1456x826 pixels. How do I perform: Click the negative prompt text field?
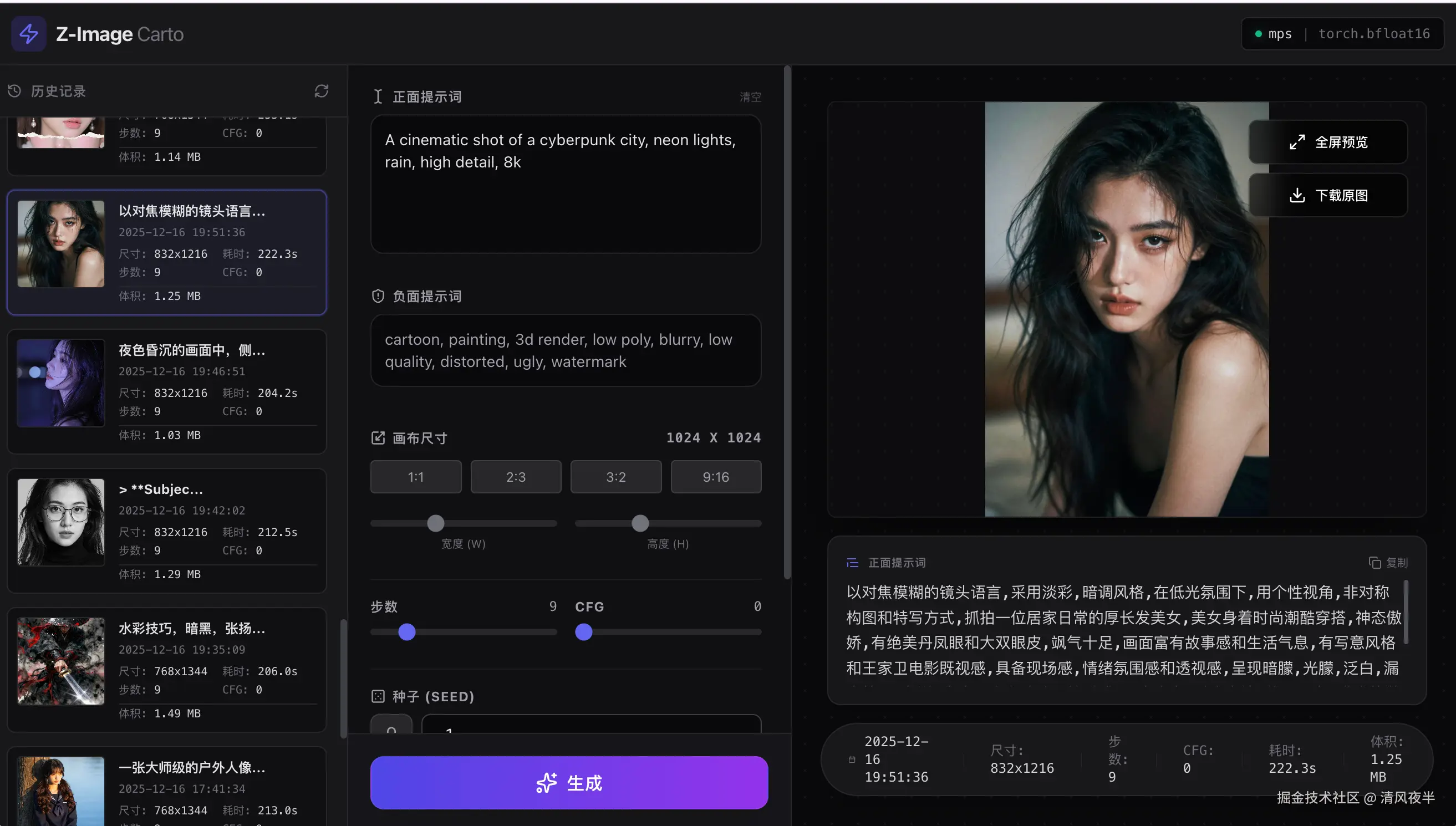(x=565, y=350)
